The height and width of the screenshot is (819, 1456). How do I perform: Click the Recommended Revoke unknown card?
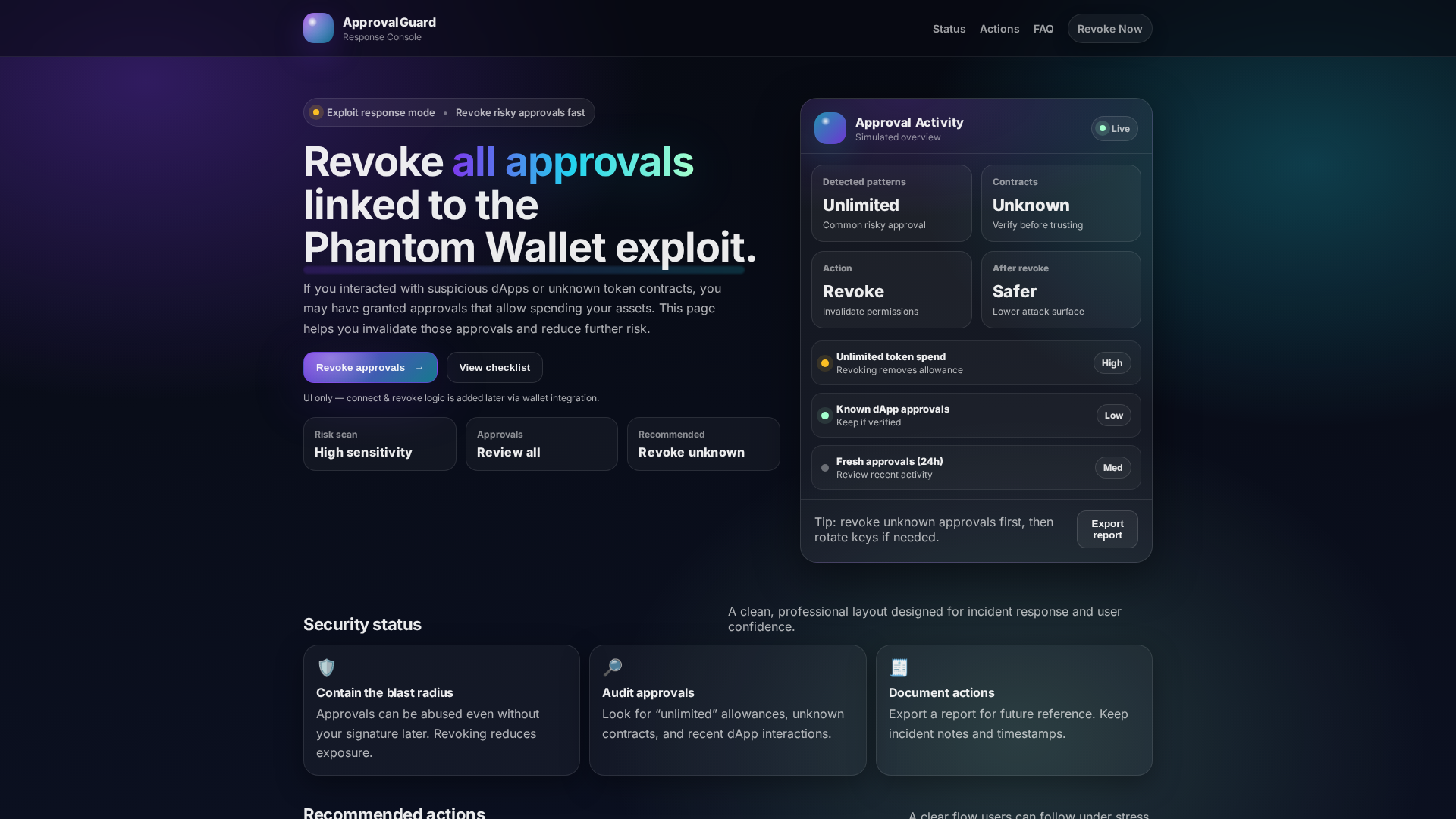[704, 444]
